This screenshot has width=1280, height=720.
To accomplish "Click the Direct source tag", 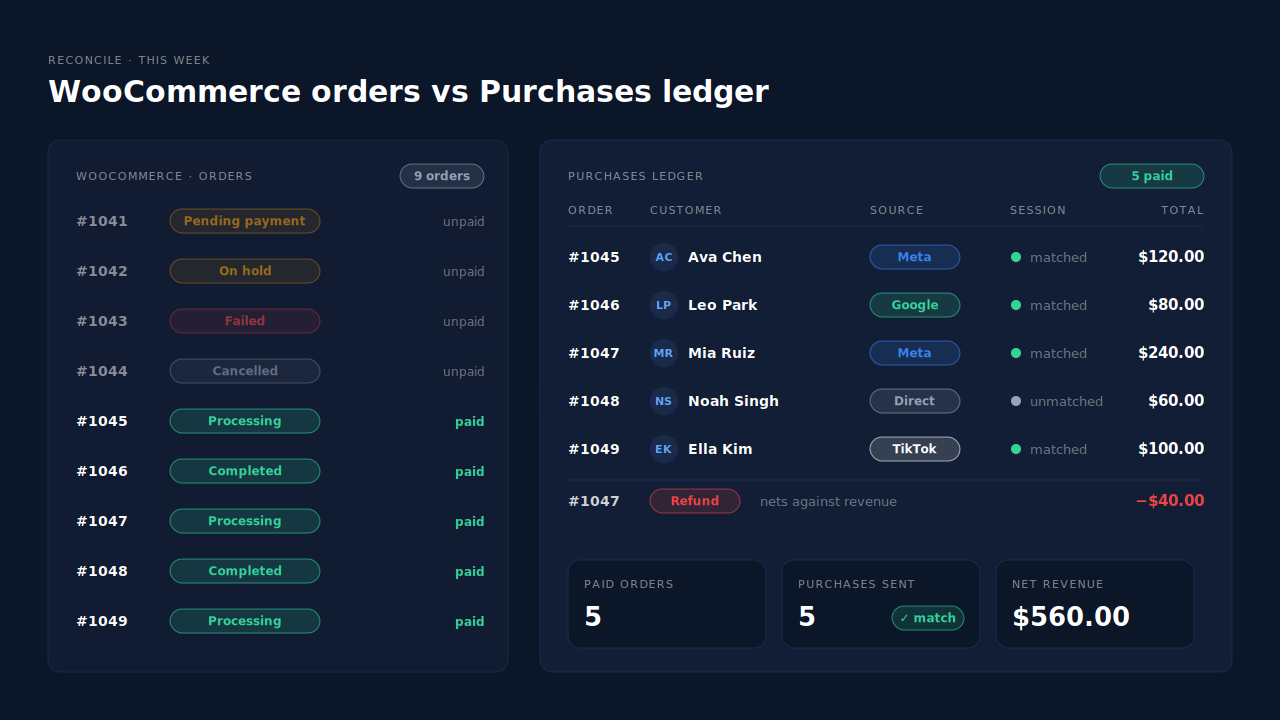I will click(915, 401).
